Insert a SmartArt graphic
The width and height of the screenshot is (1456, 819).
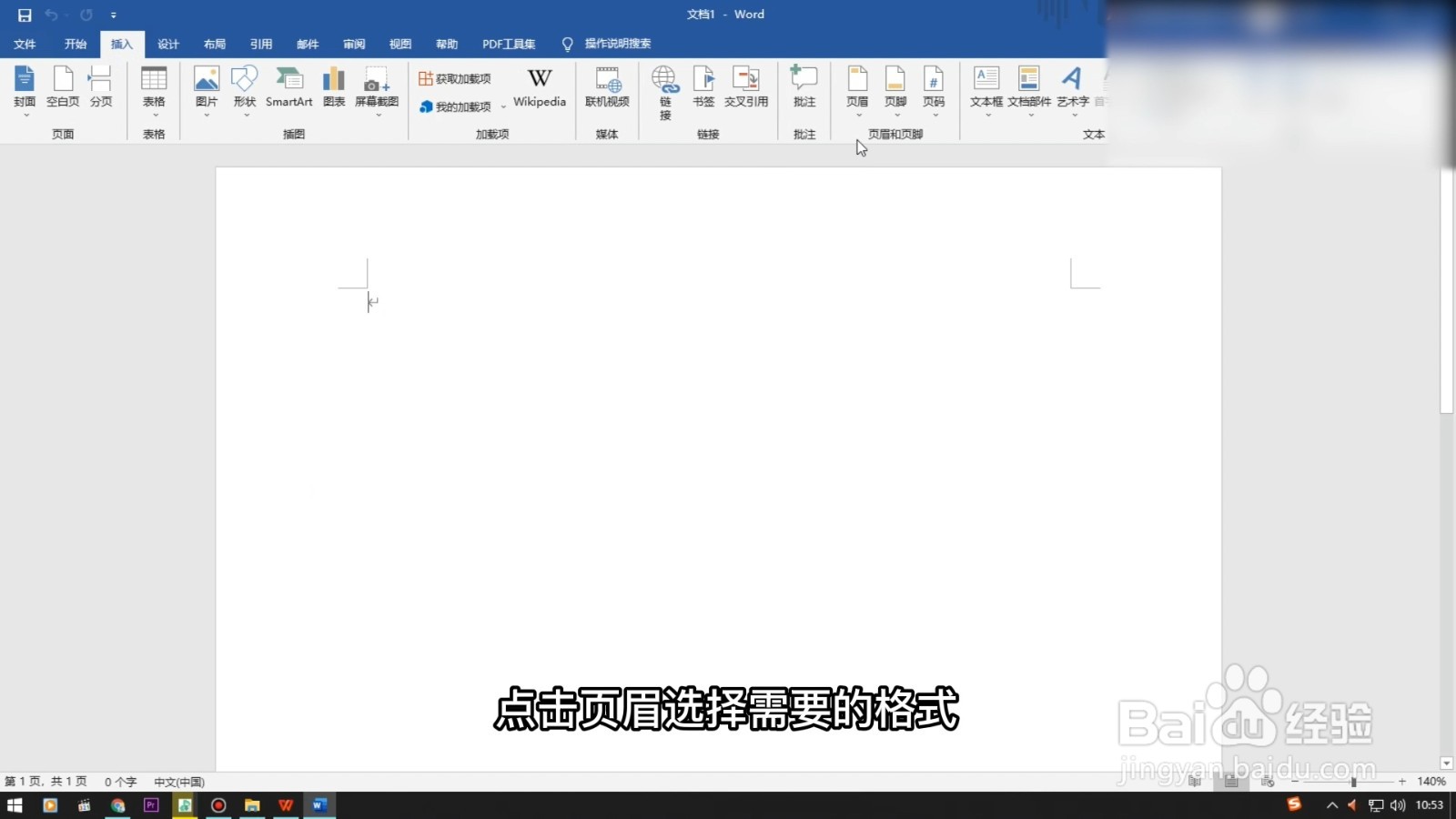click(288, 87)
